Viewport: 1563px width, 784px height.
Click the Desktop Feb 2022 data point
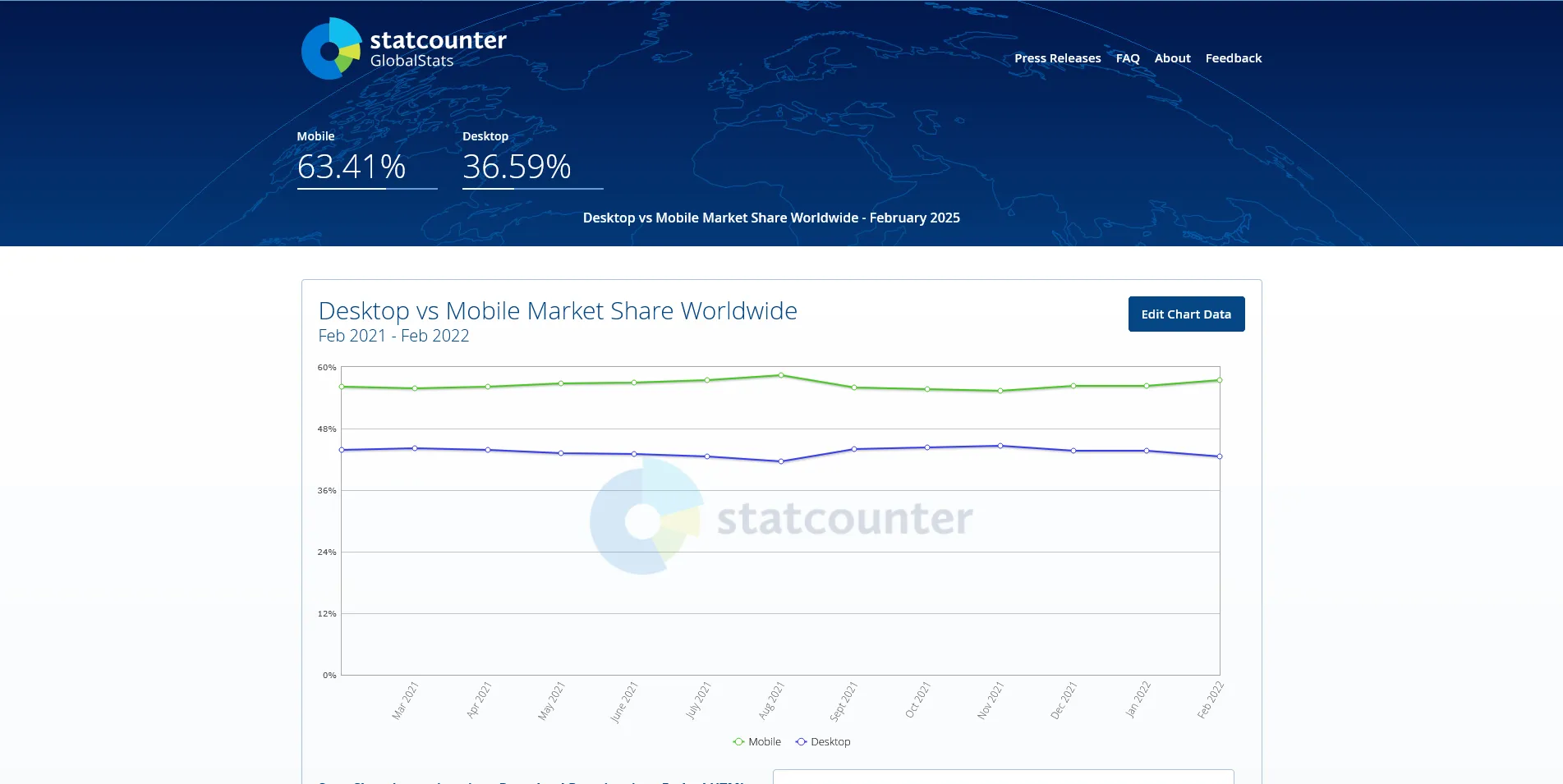coord(1219,456)
